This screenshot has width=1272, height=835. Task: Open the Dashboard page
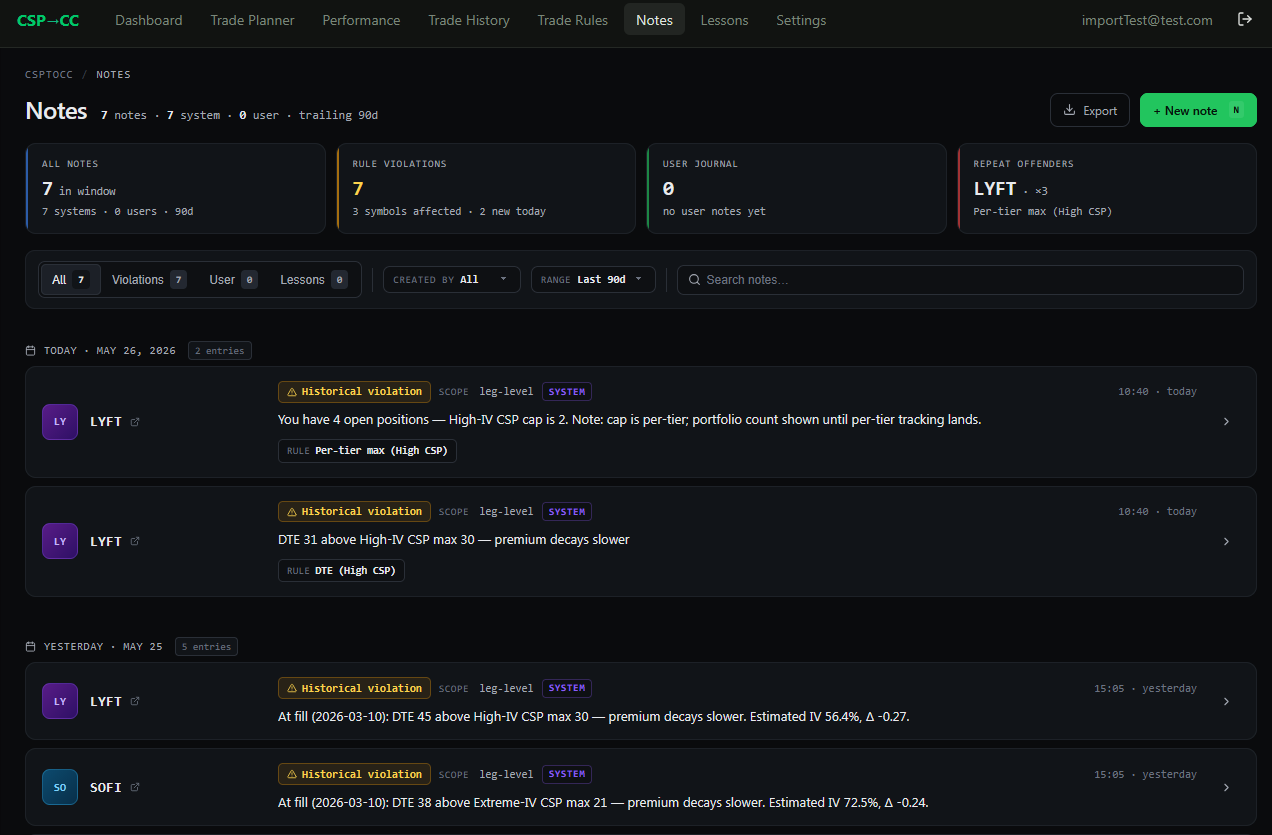(149, 20)
